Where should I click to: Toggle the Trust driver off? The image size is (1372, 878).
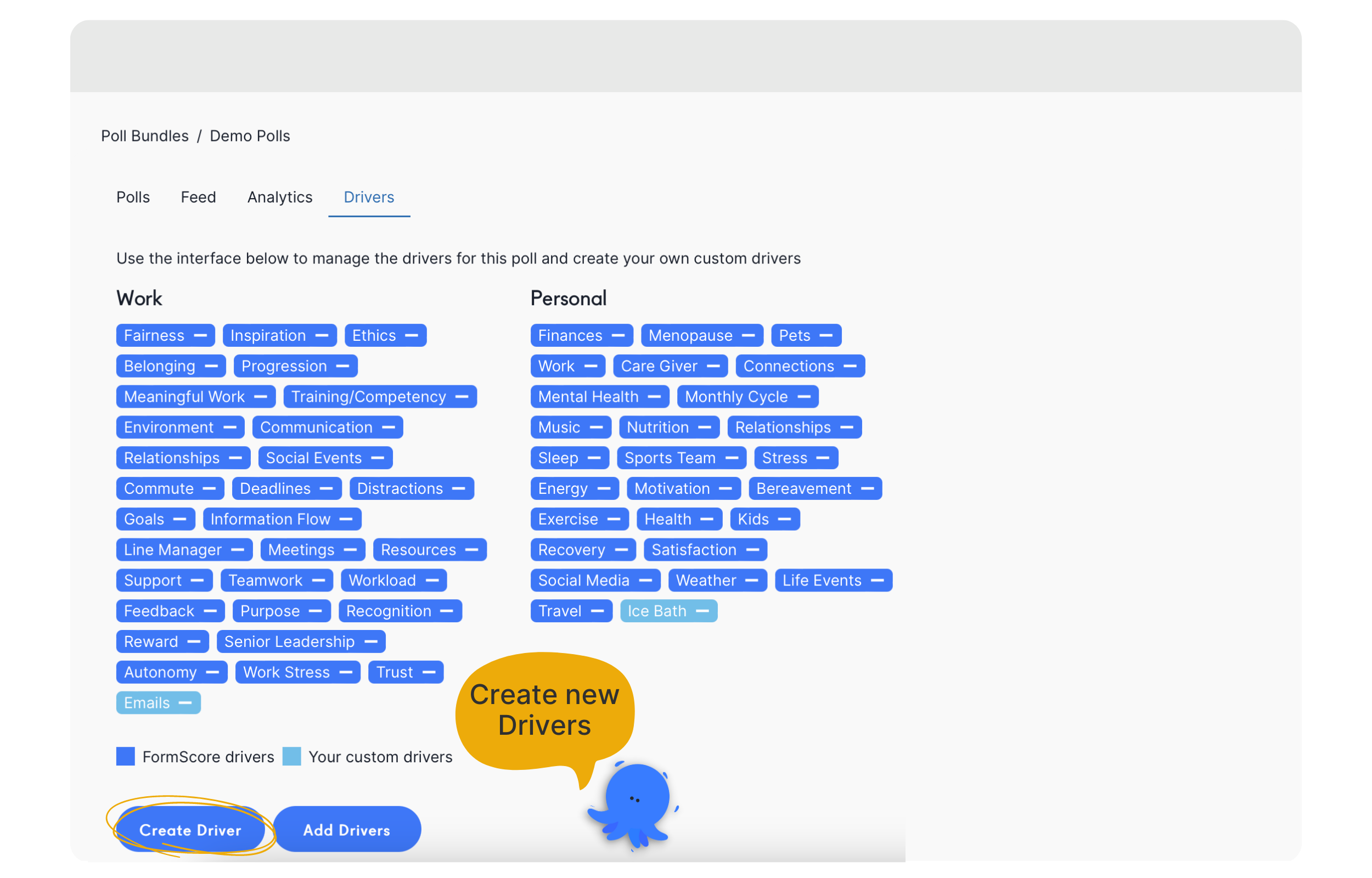(x=431, y=672)
